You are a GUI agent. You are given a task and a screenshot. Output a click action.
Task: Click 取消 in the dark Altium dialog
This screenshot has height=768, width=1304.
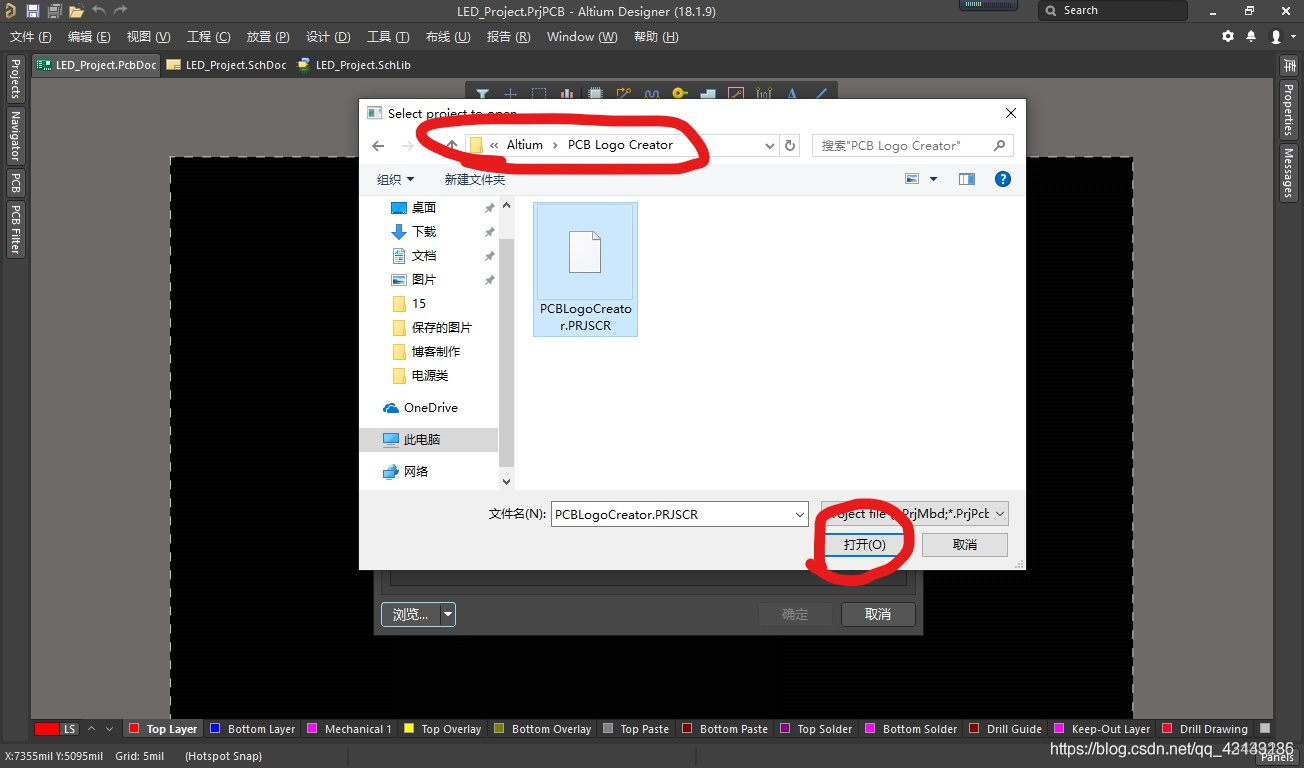pyautogui.click(x=878, y=614)
